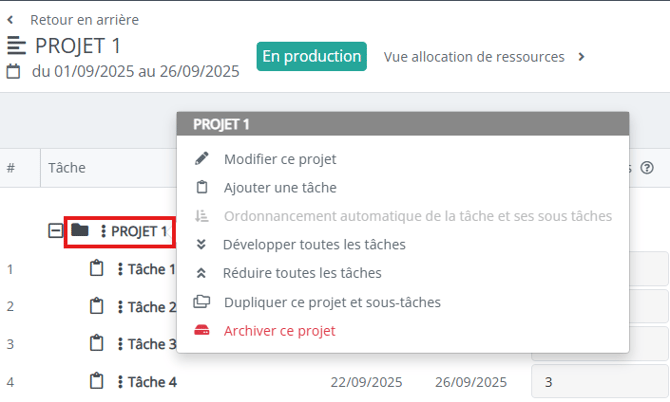Click the Tâche 4 value field containing 3
Viewport: 670px width, 402px height.
[x=598, y=381]
